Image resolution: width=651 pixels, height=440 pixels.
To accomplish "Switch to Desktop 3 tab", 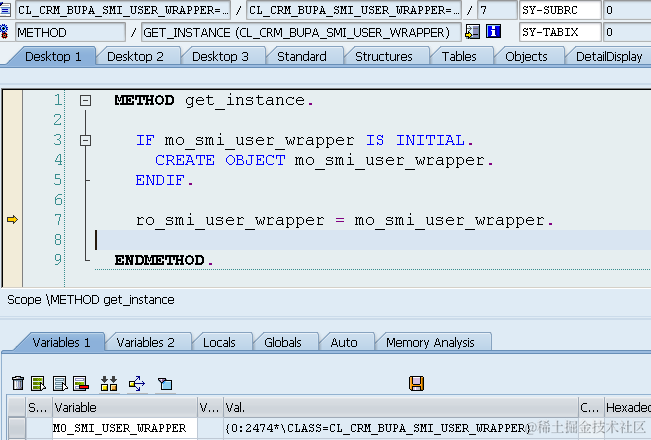I will tap(220, 56).
